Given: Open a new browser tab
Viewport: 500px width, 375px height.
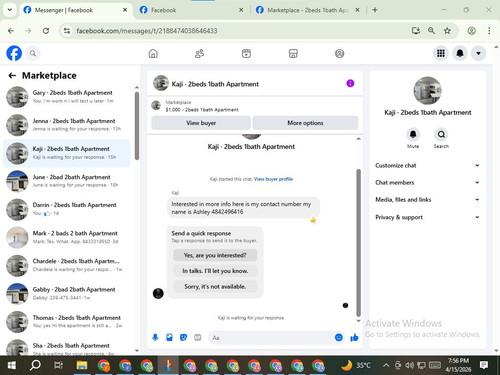Looking at the screenshot, I should [x=375, y=10].
